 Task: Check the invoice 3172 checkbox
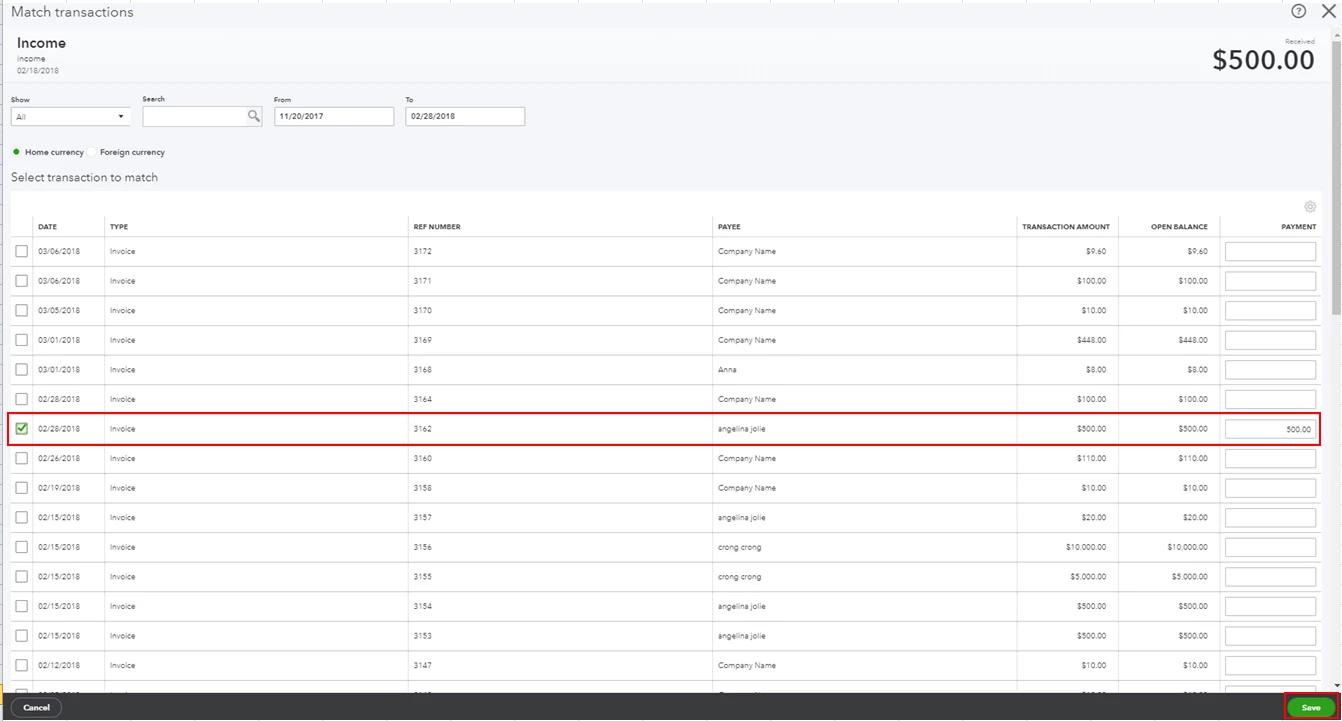(21, 251)
